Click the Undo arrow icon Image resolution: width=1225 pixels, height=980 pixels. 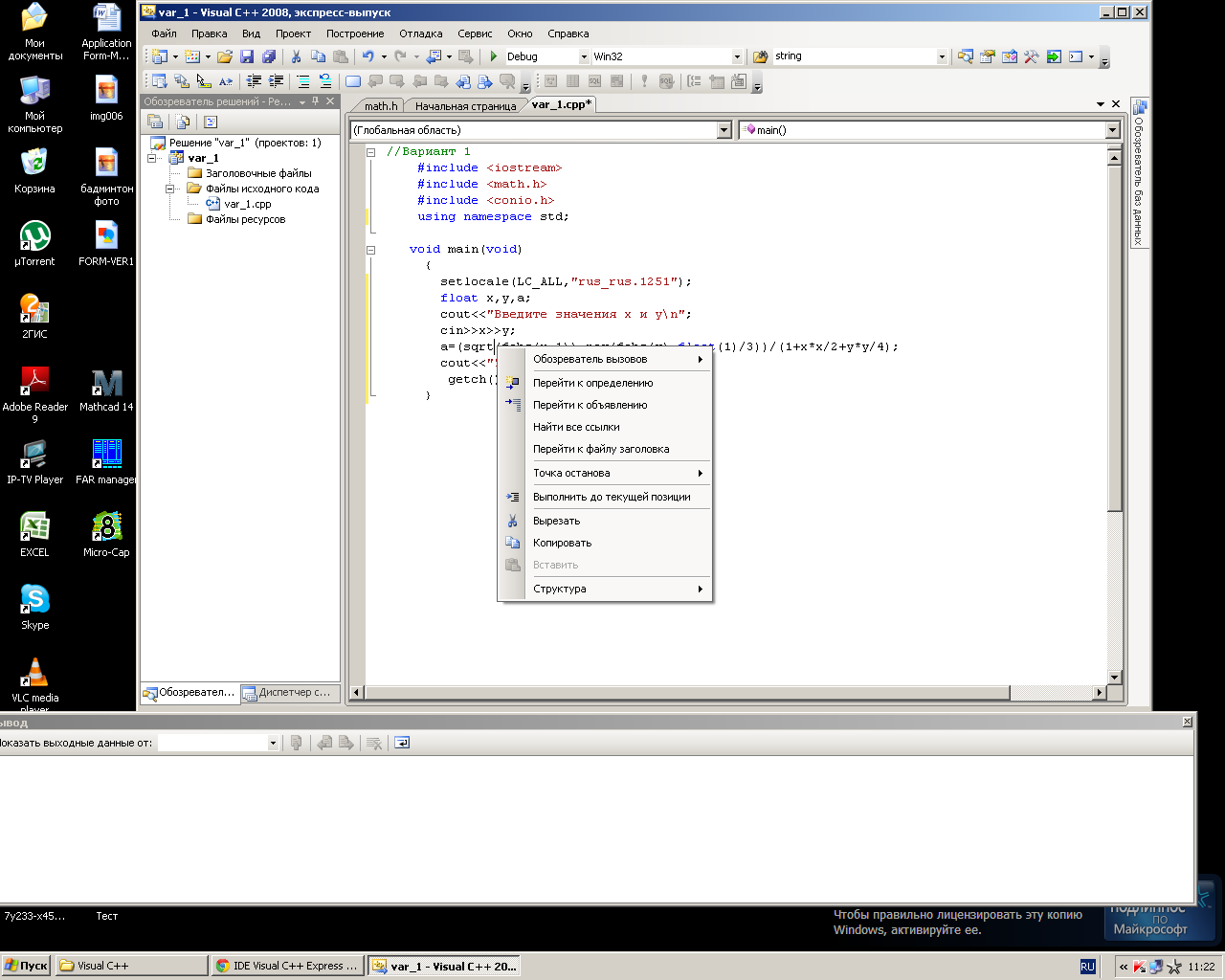pos(368,56)
